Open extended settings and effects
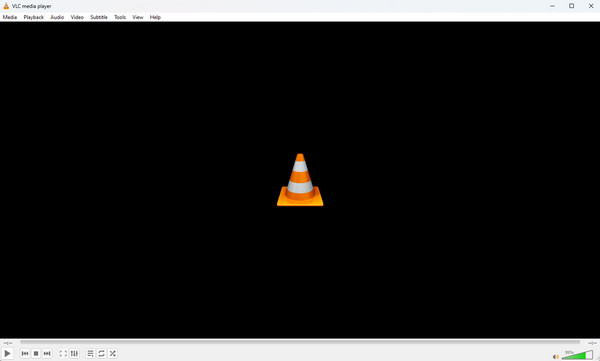 pyautogui.click(x=74, y=353)
